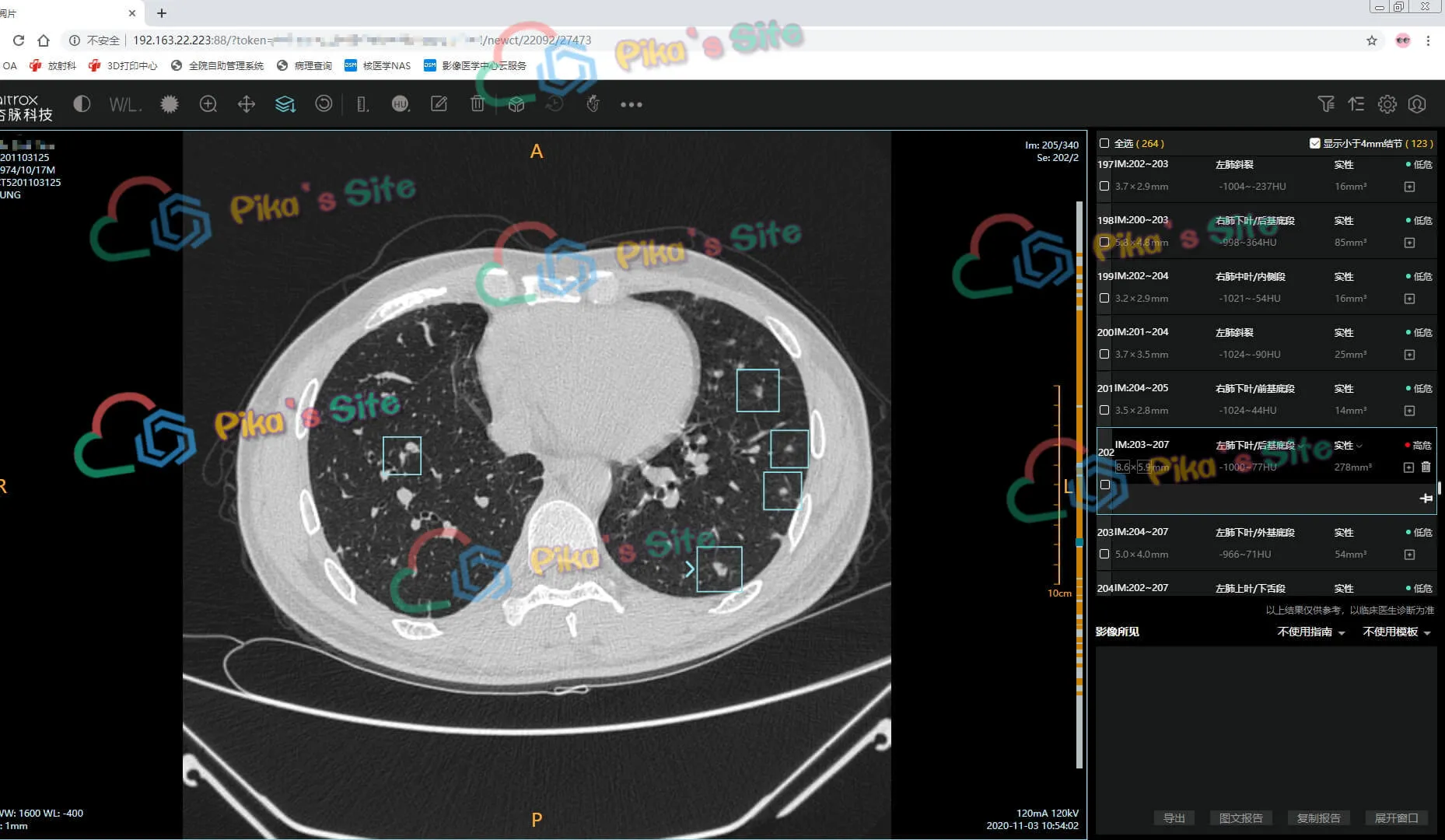The image size is (1445, 840).
Task: Edit the 8.6 long diameter field
Action: [x=1122, y=467]
